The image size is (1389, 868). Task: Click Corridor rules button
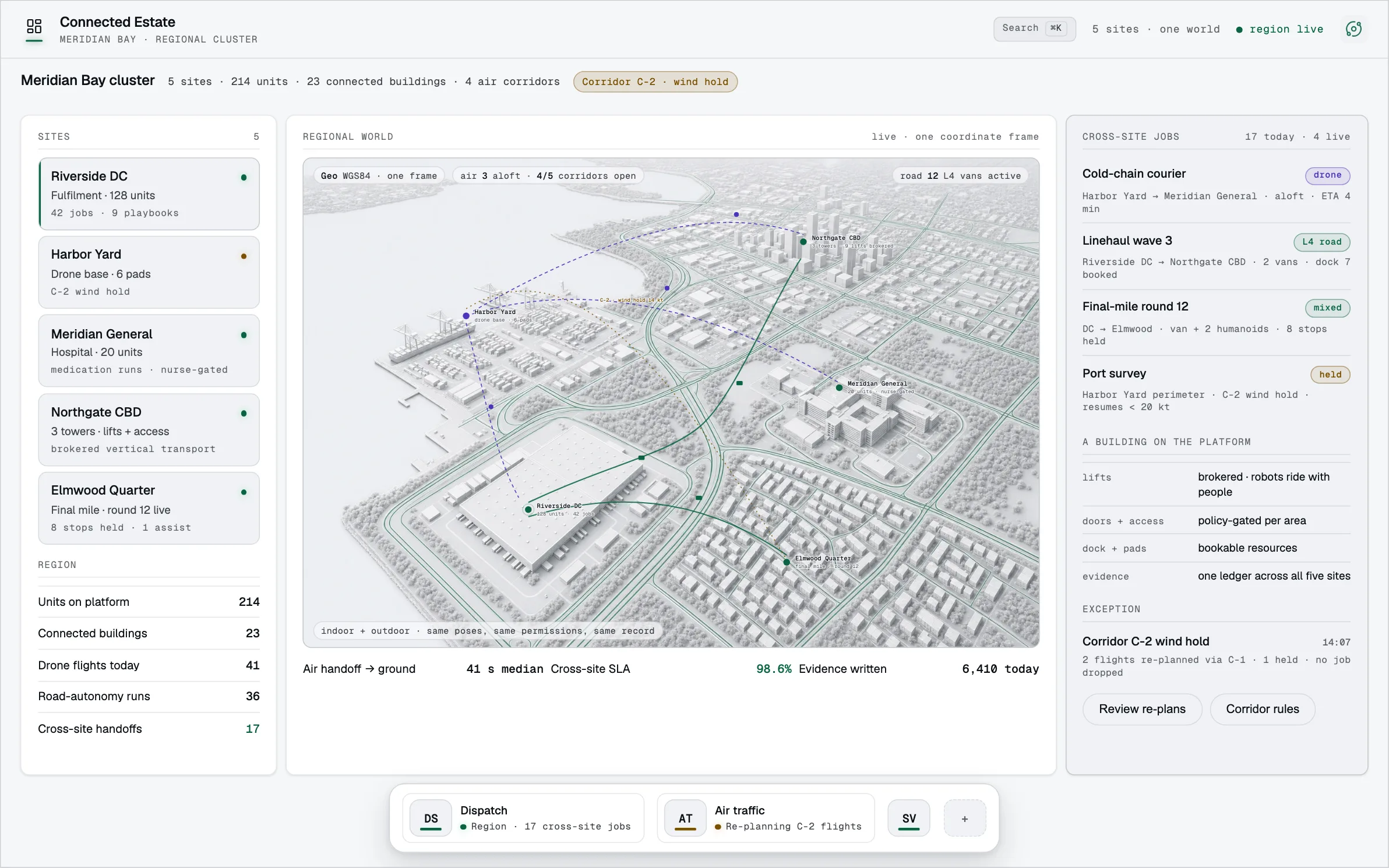(1263, 709)
